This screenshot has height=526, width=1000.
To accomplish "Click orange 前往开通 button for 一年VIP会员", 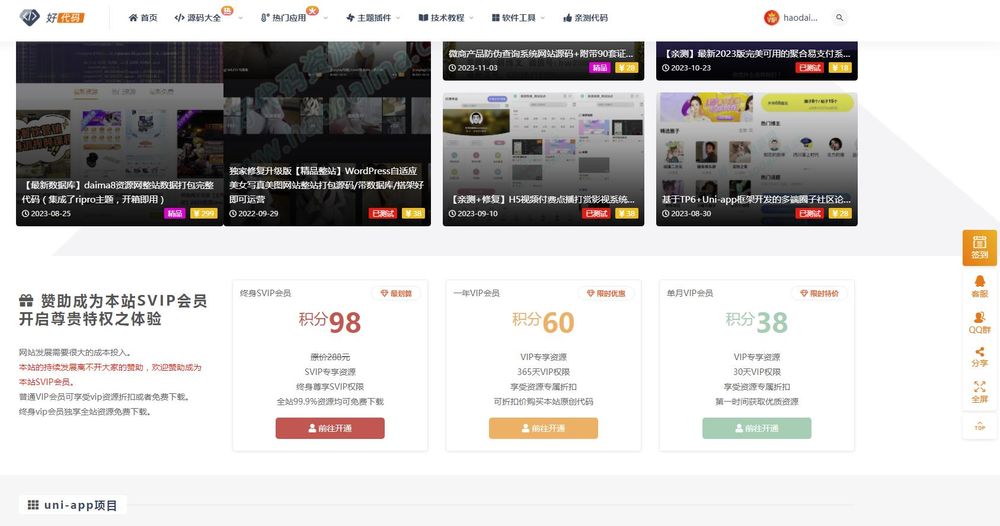I will 543,428.
